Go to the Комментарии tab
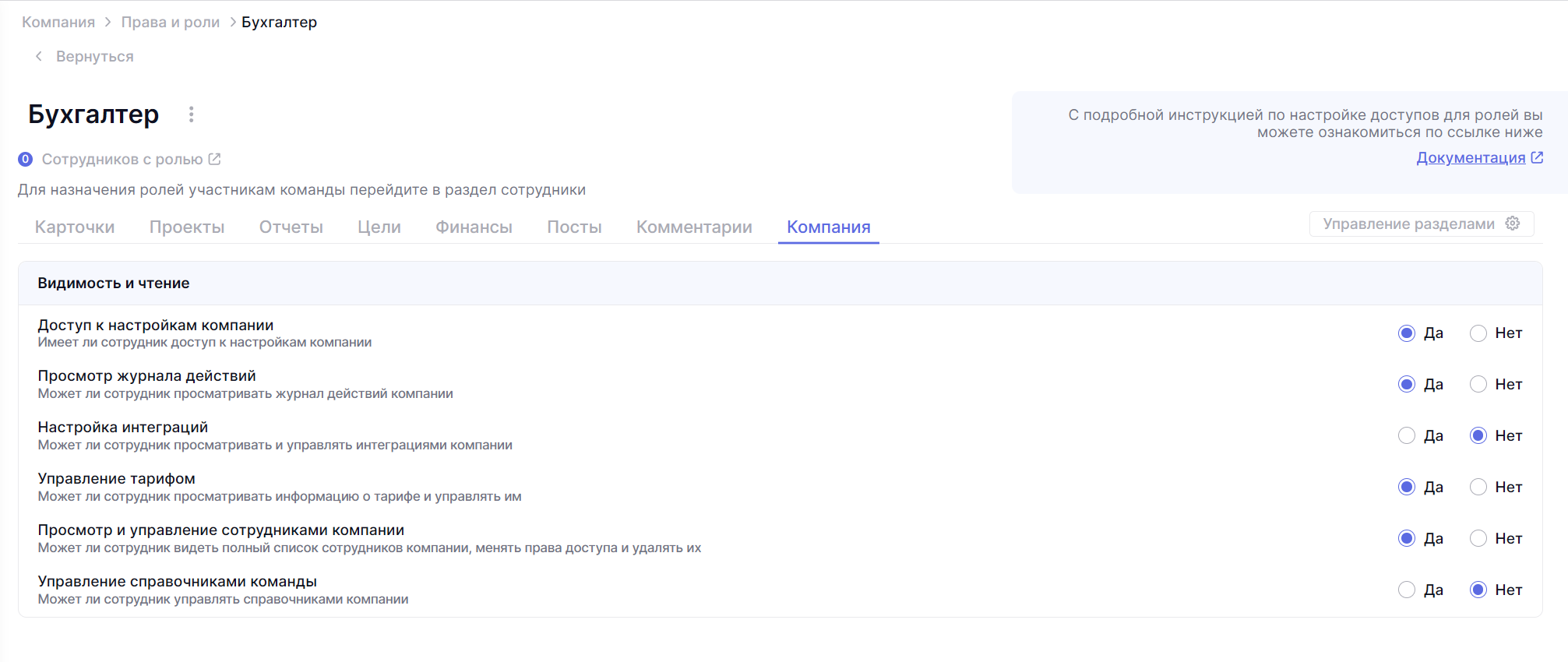1568x662 pixels. coord(694,227)
